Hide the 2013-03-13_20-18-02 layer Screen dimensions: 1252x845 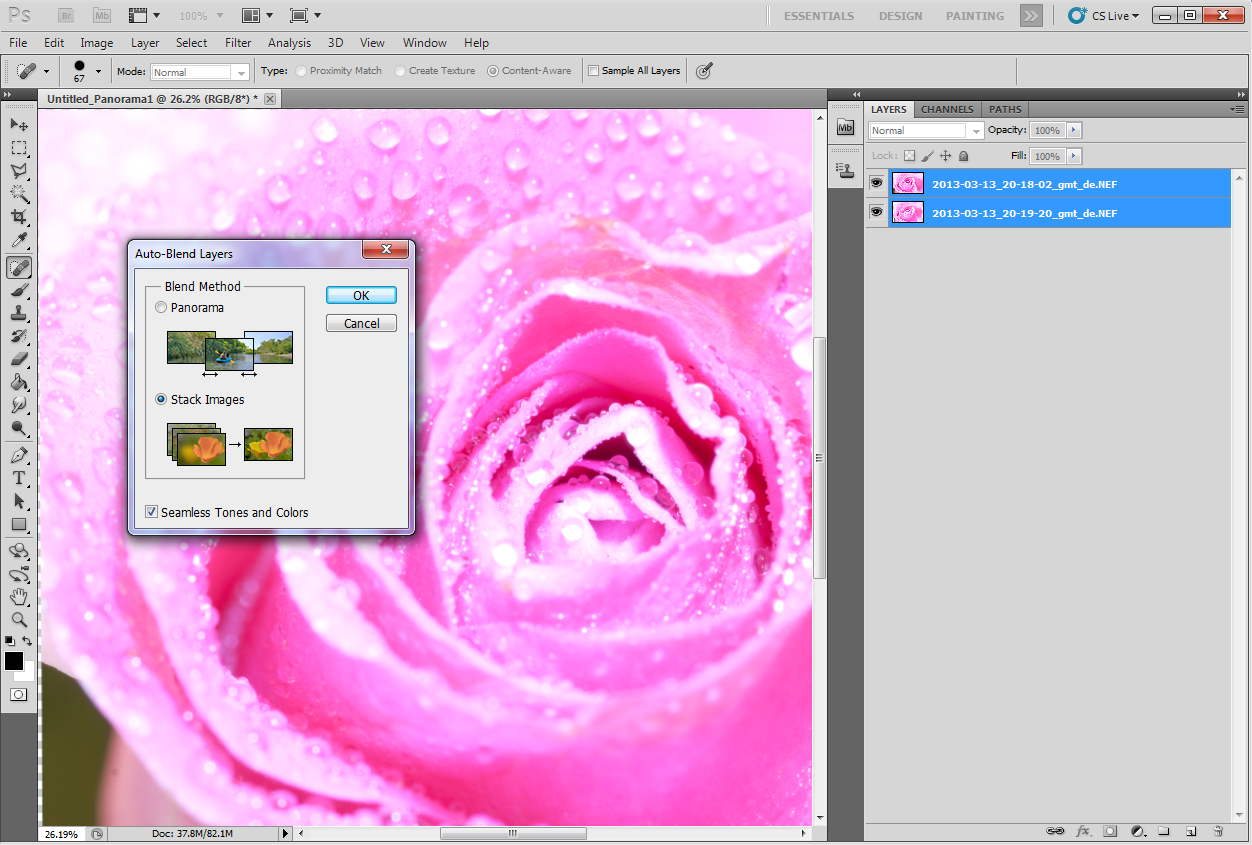(x=877, y=183)
